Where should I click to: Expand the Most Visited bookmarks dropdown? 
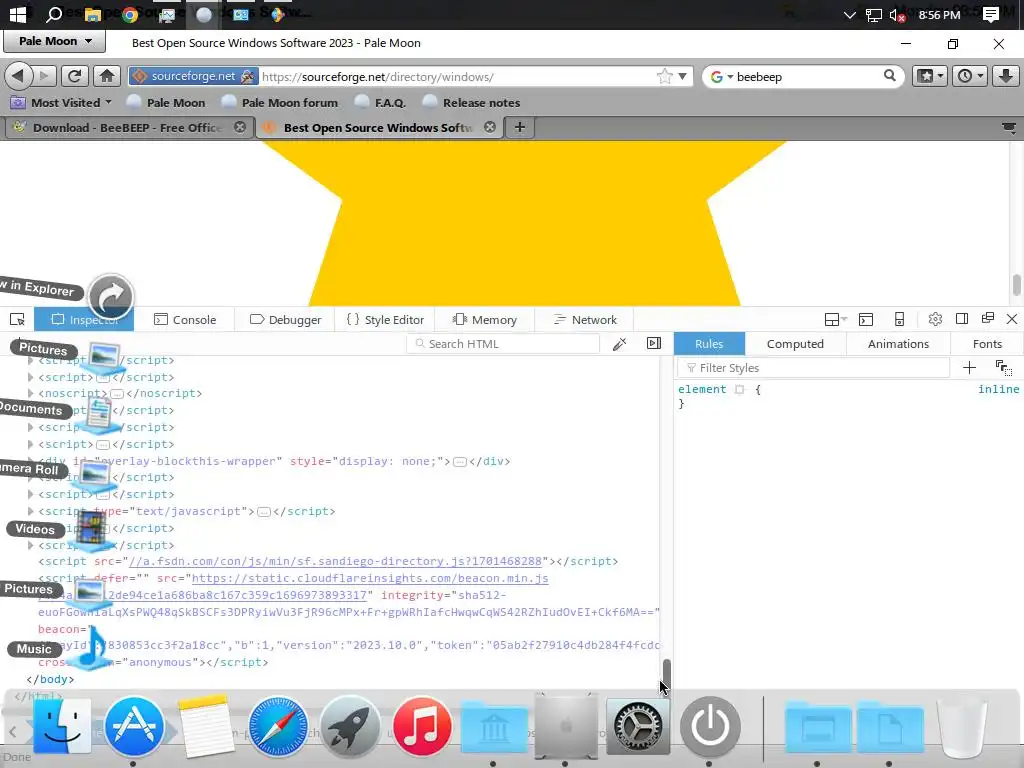62,103
